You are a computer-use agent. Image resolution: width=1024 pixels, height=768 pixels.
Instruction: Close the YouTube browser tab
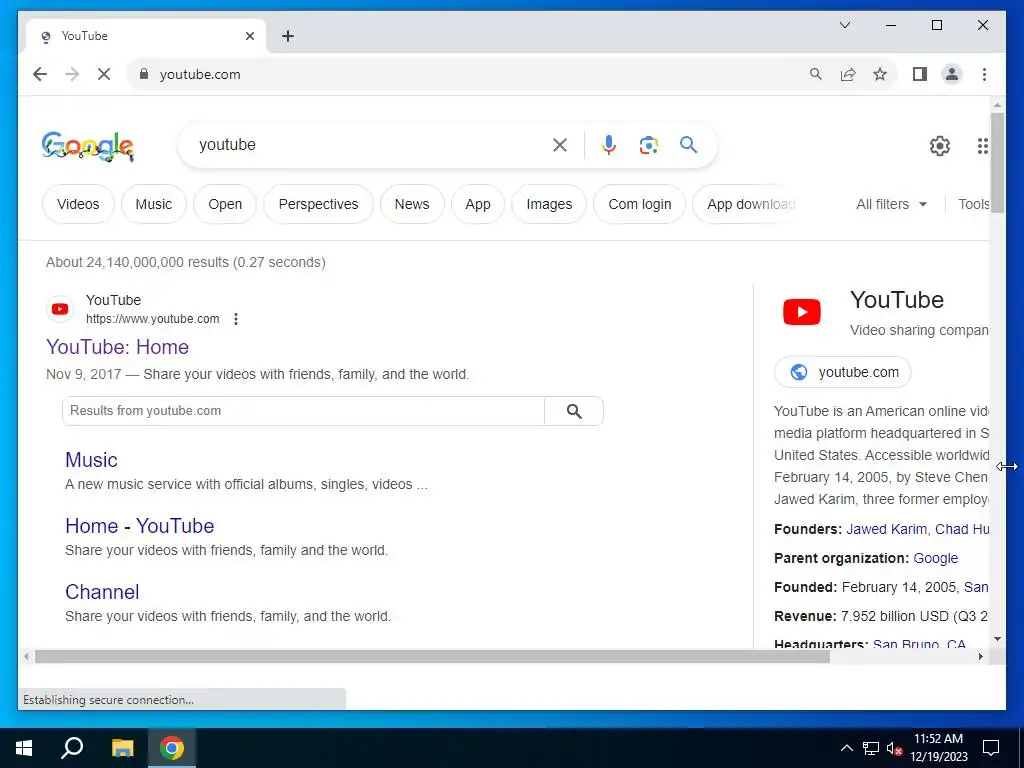[249, 36]
